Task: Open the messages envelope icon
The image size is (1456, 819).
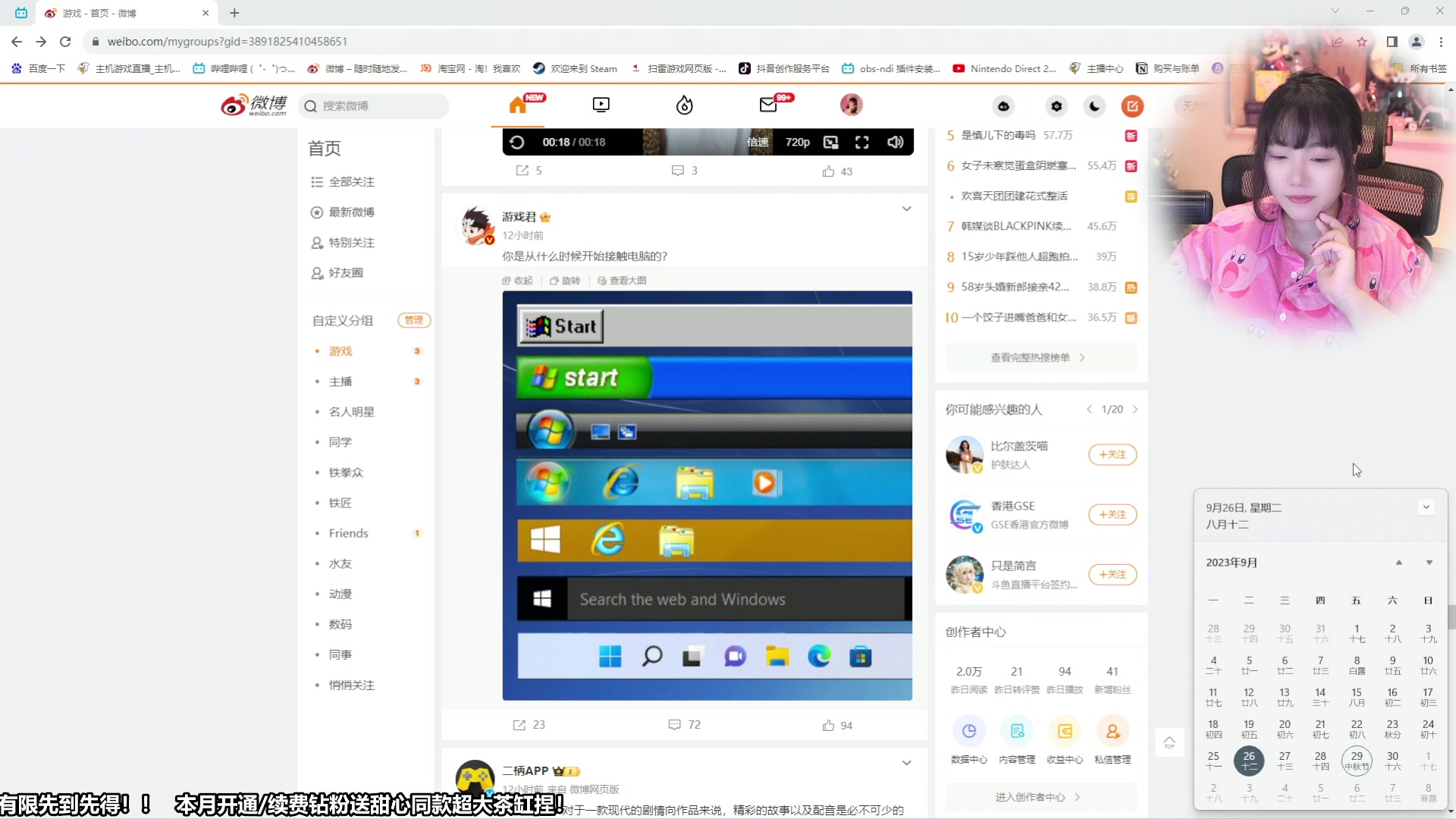Action: (768, 105)
